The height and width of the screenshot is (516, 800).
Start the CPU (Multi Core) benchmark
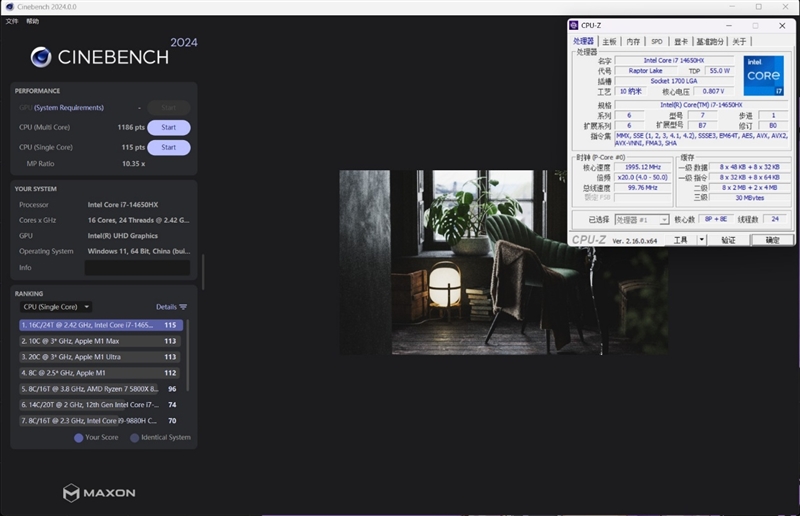pos(168,127)
